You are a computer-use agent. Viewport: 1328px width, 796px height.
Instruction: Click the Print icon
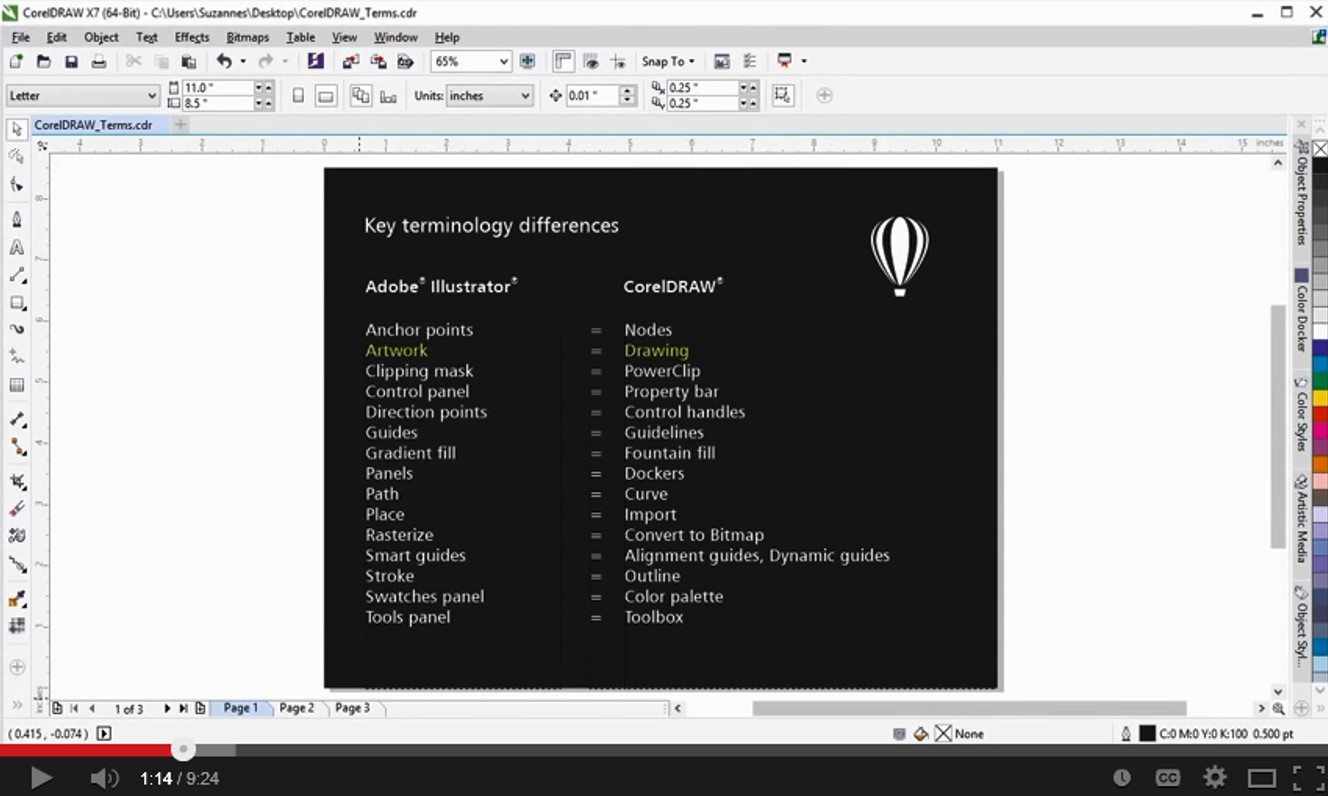click(98, 61)
